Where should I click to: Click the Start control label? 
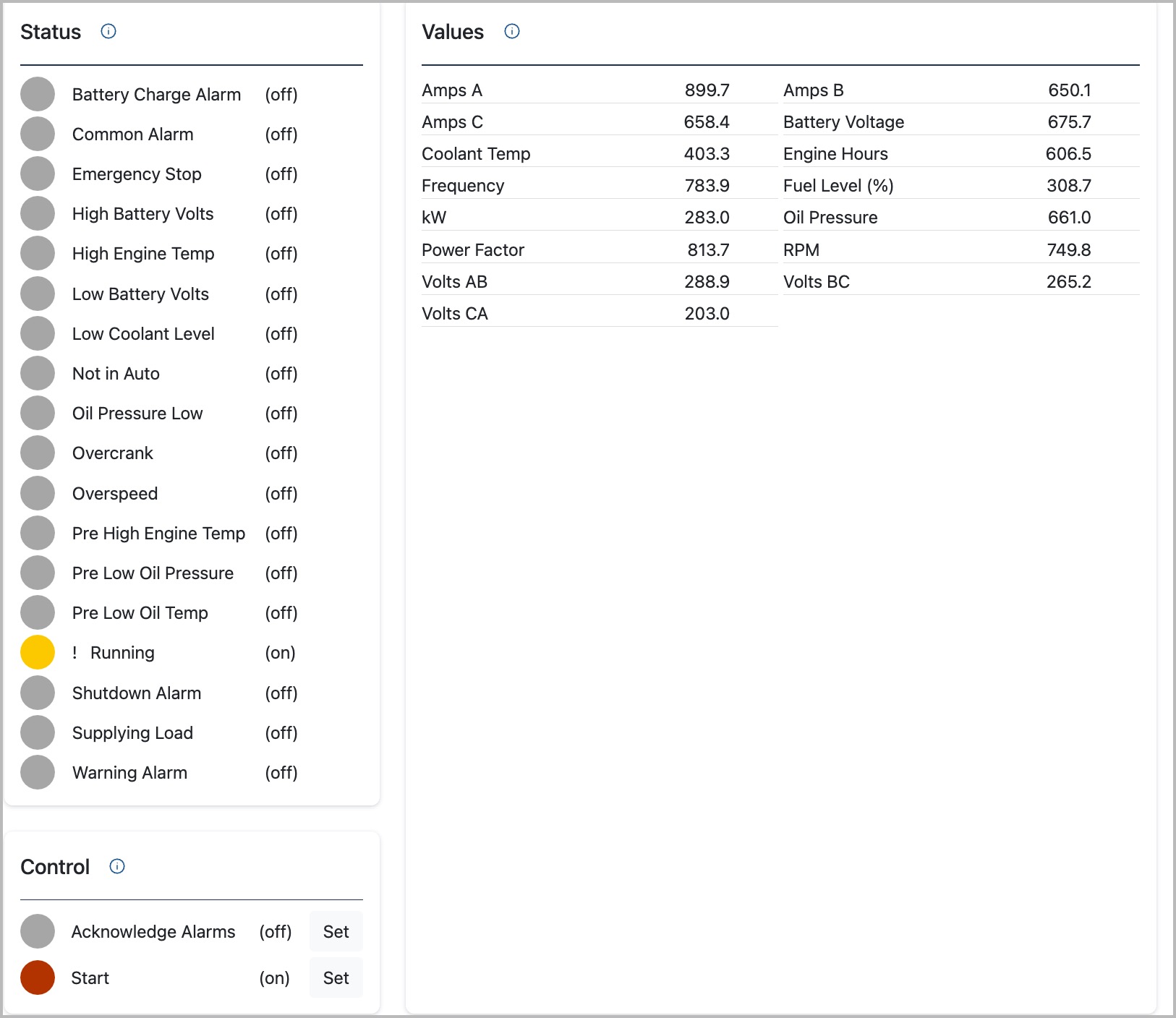(90, 978)
